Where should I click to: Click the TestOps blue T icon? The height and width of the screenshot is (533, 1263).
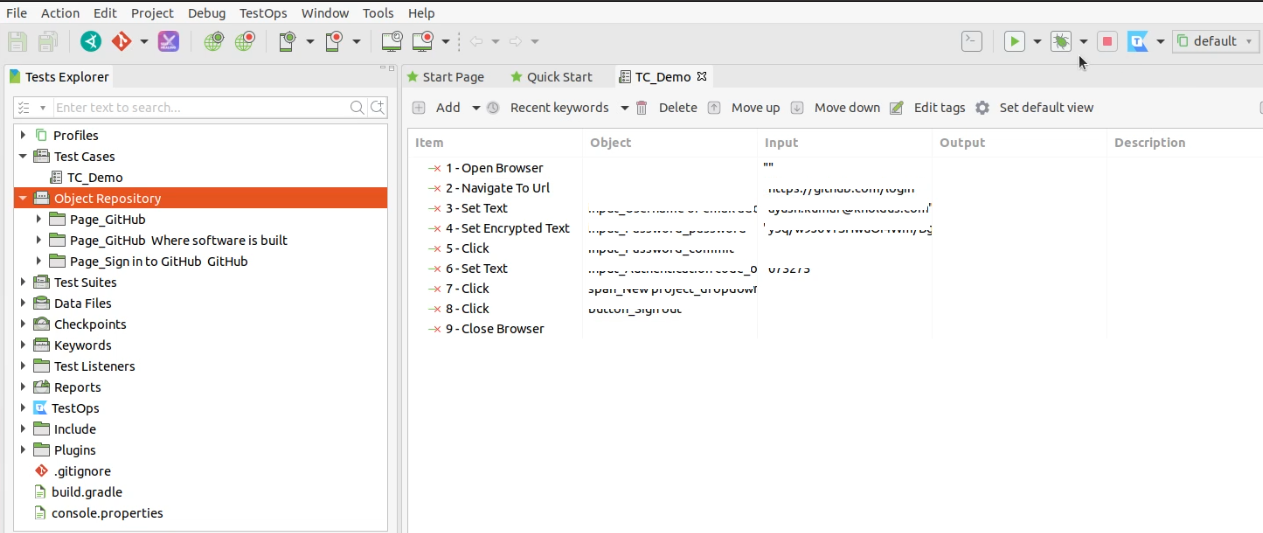click(1138, 41)
